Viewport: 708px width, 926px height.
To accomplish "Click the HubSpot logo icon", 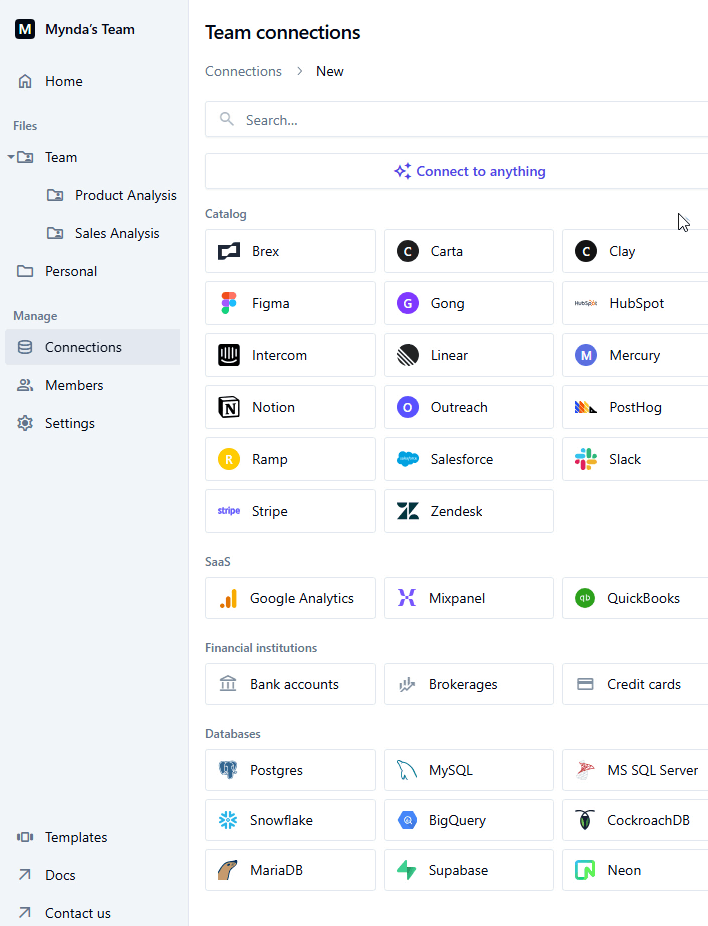I will [586, 304].
